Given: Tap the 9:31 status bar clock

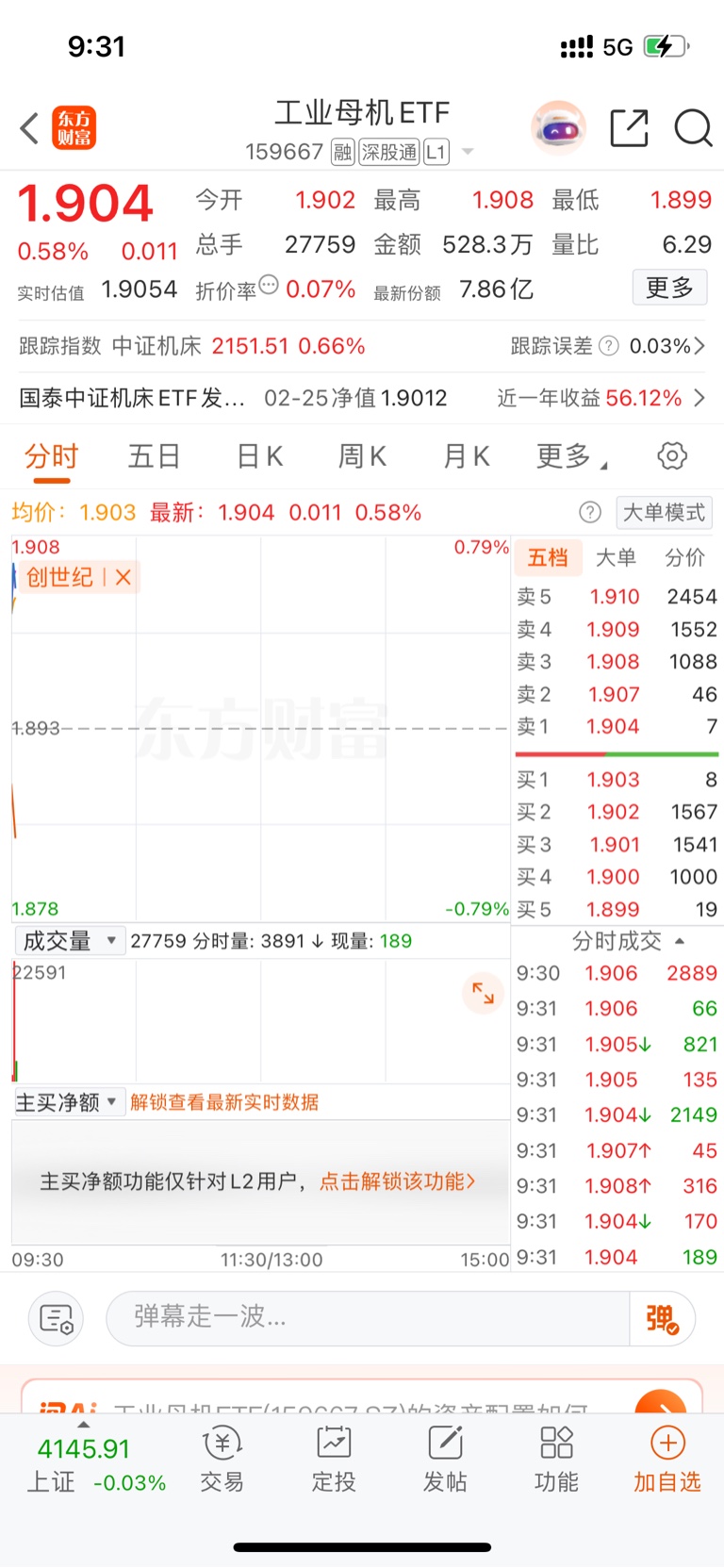Looking at the screenshot, I should [96, 46].
